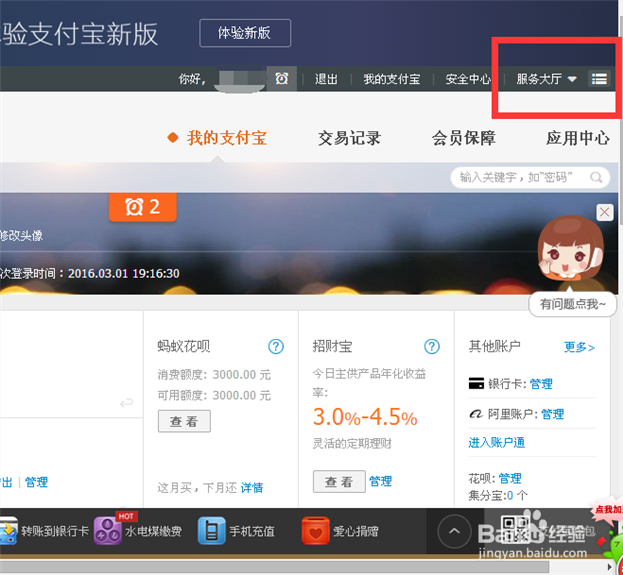
Task: Click the magnifier search icon
Action: [x=596, y=177]
